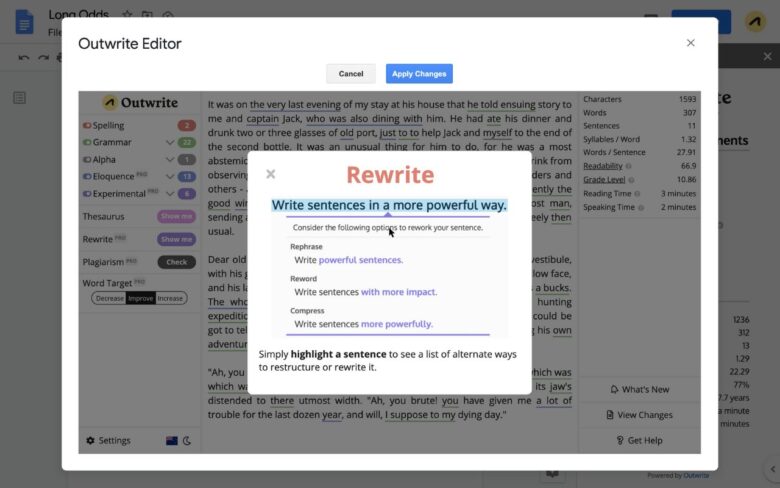This screenshot has width=780, height=488.
Task: Click the move-to-folder icon beside title
Action: point(147,14)
